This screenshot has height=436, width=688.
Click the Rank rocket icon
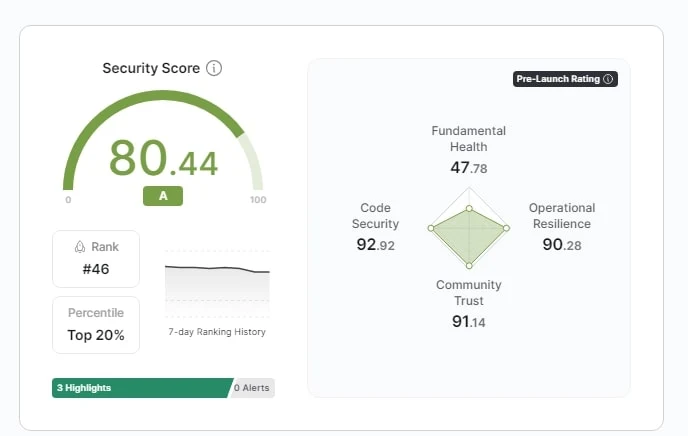pyautogui.click(x=80, y=247)
